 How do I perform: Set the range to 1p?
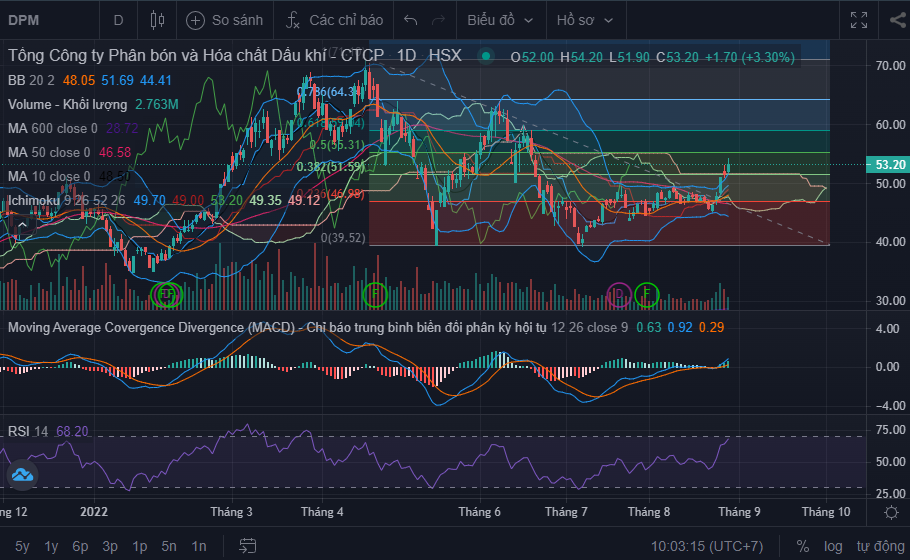pyautogui.click(x=139, y=546)
